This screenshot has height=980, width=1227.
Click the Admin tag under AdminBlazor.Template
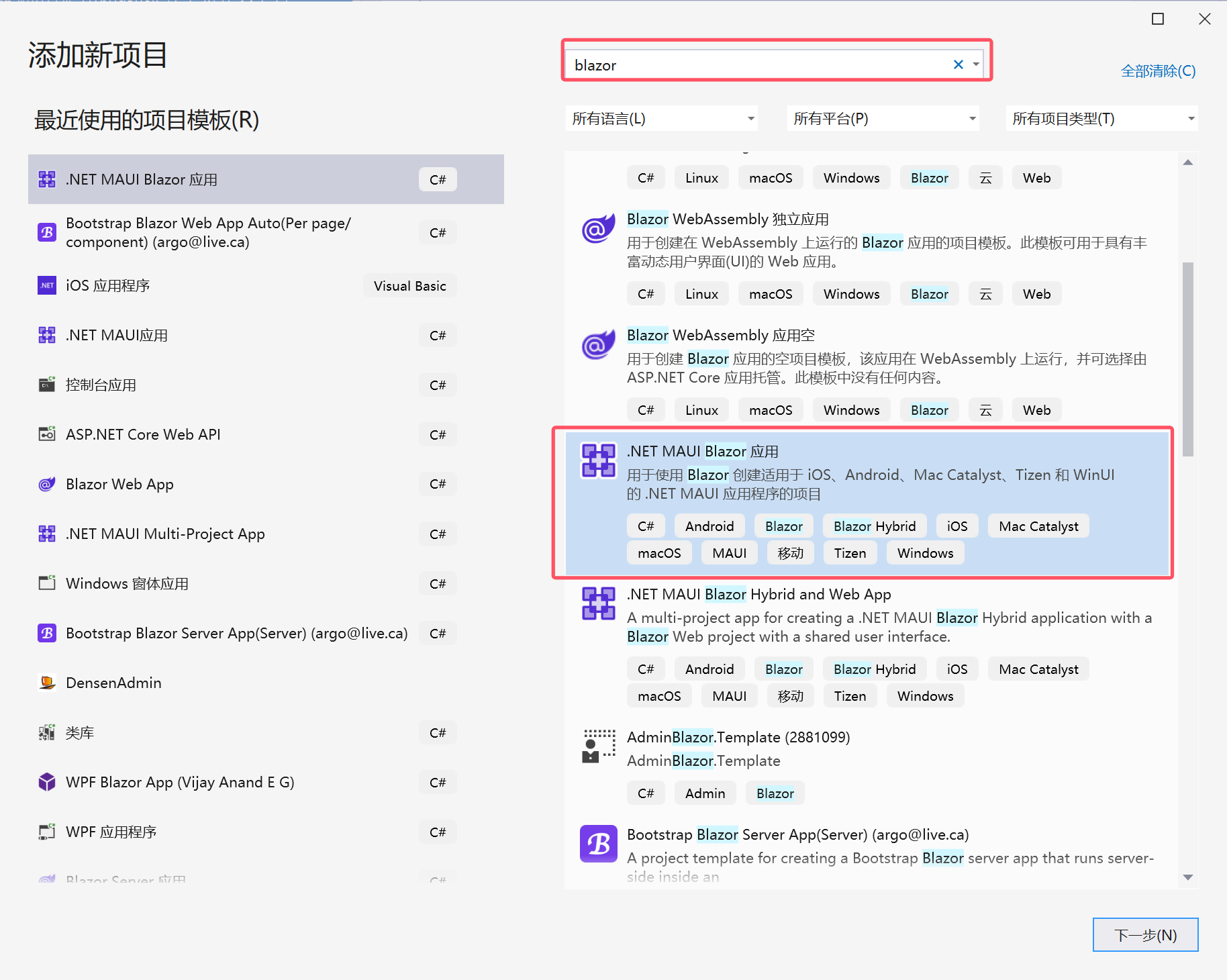705,793
